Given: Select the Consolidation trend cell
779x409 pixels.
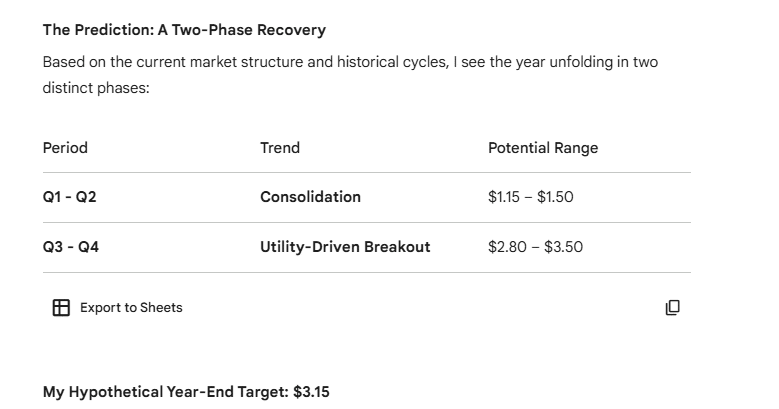Looking at the screenshot, I should (x=310, y=197).
